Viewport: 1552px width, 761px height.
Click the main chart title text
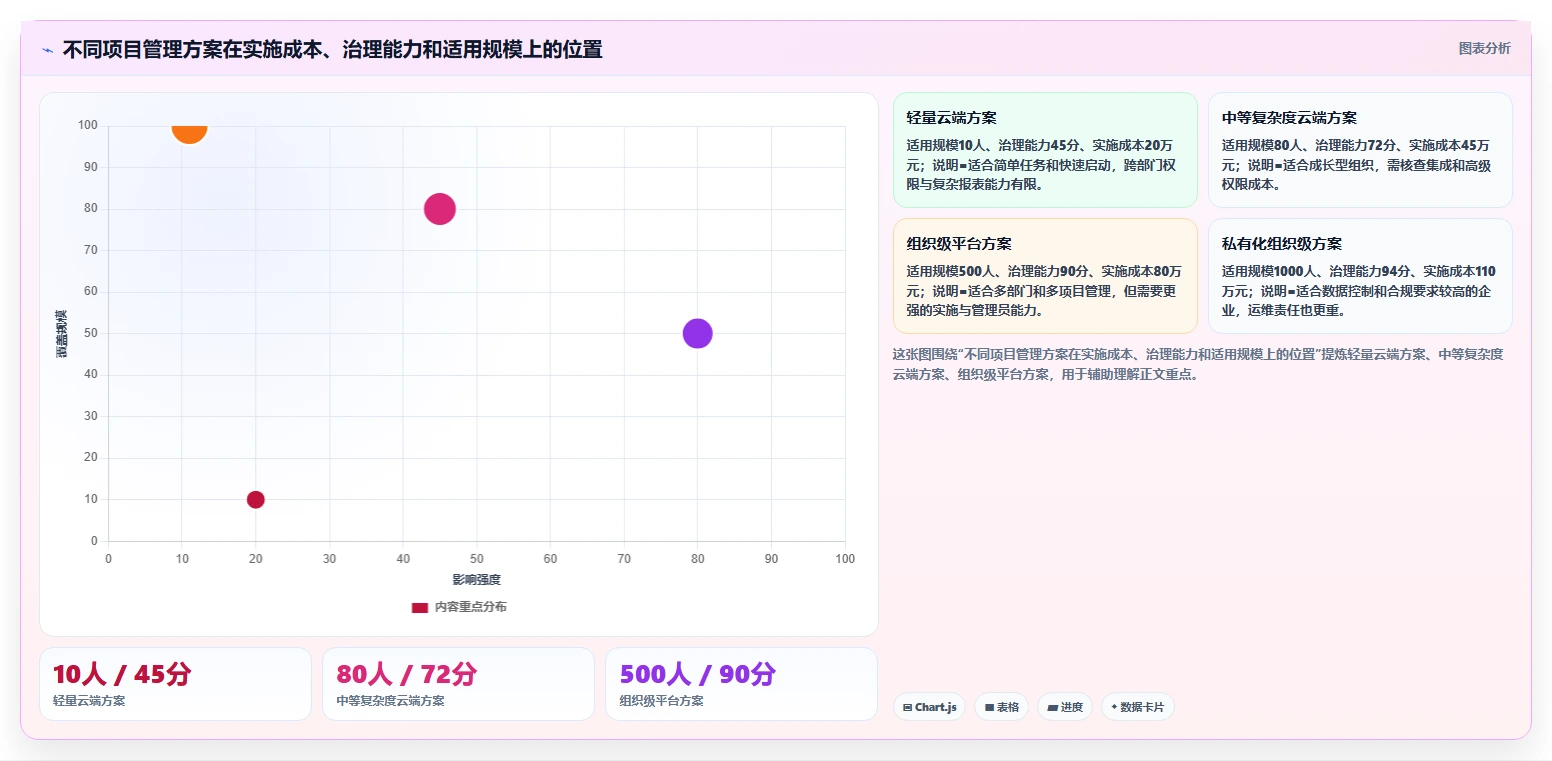pyautogui.click(x=332, y=50)
